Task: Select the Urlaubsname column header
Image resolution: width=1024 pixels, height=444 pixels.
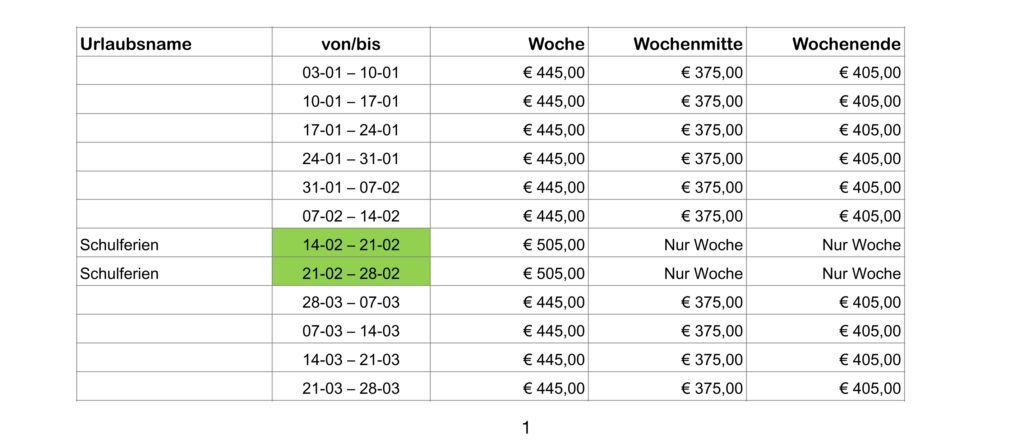Action: 174,42
